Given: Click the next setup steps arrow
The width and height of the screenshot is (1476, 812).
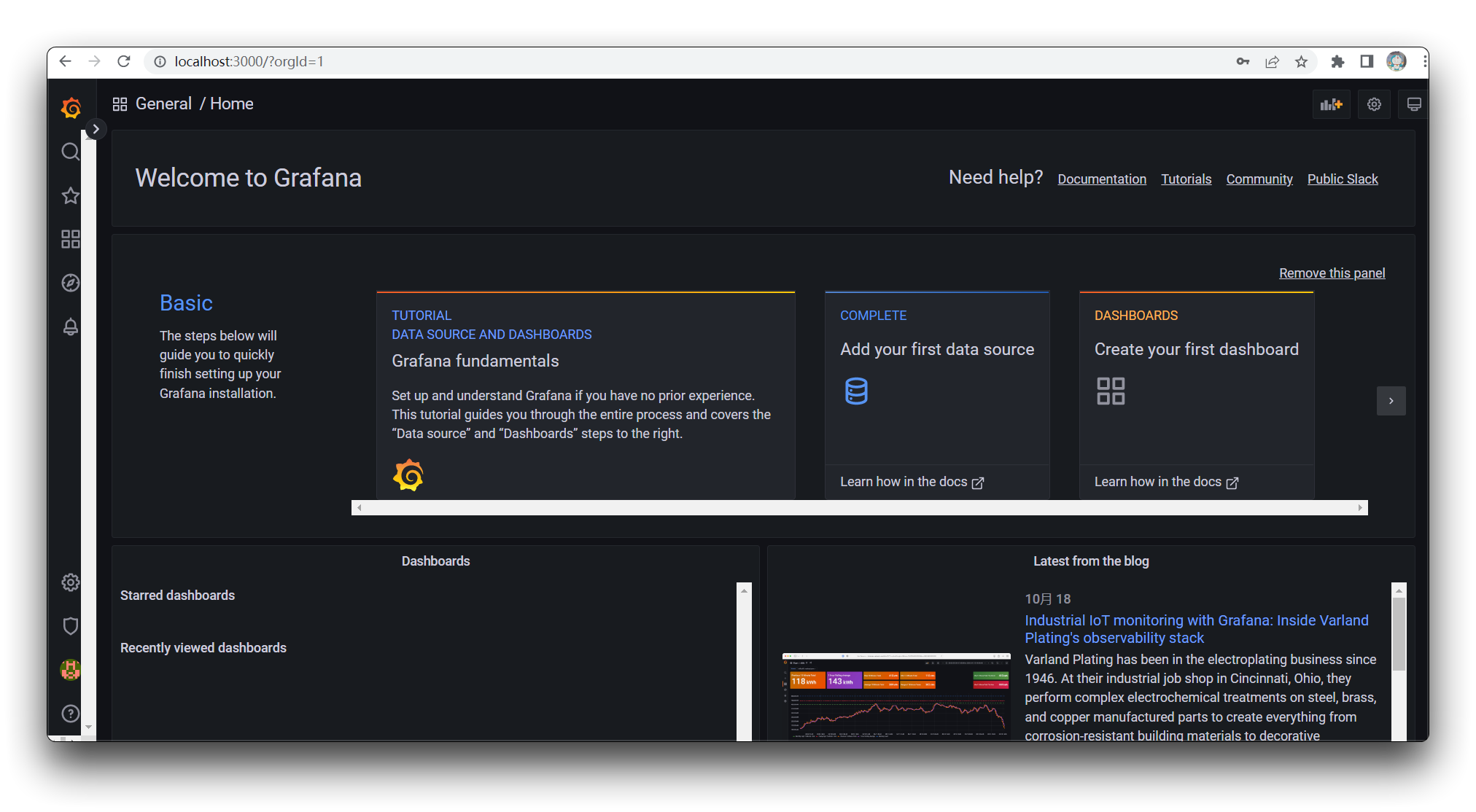Looking at the screenshot, I should click(1391, 401).
